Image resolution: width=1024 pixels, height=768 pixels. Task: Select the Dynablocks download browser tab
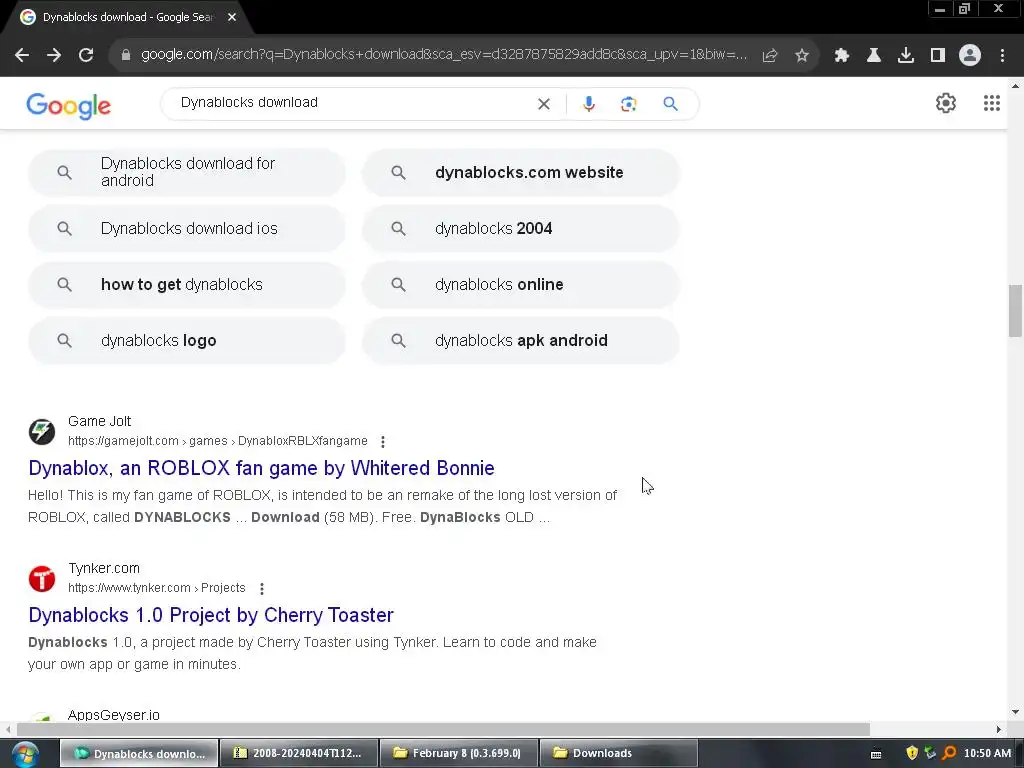[127, 17]
